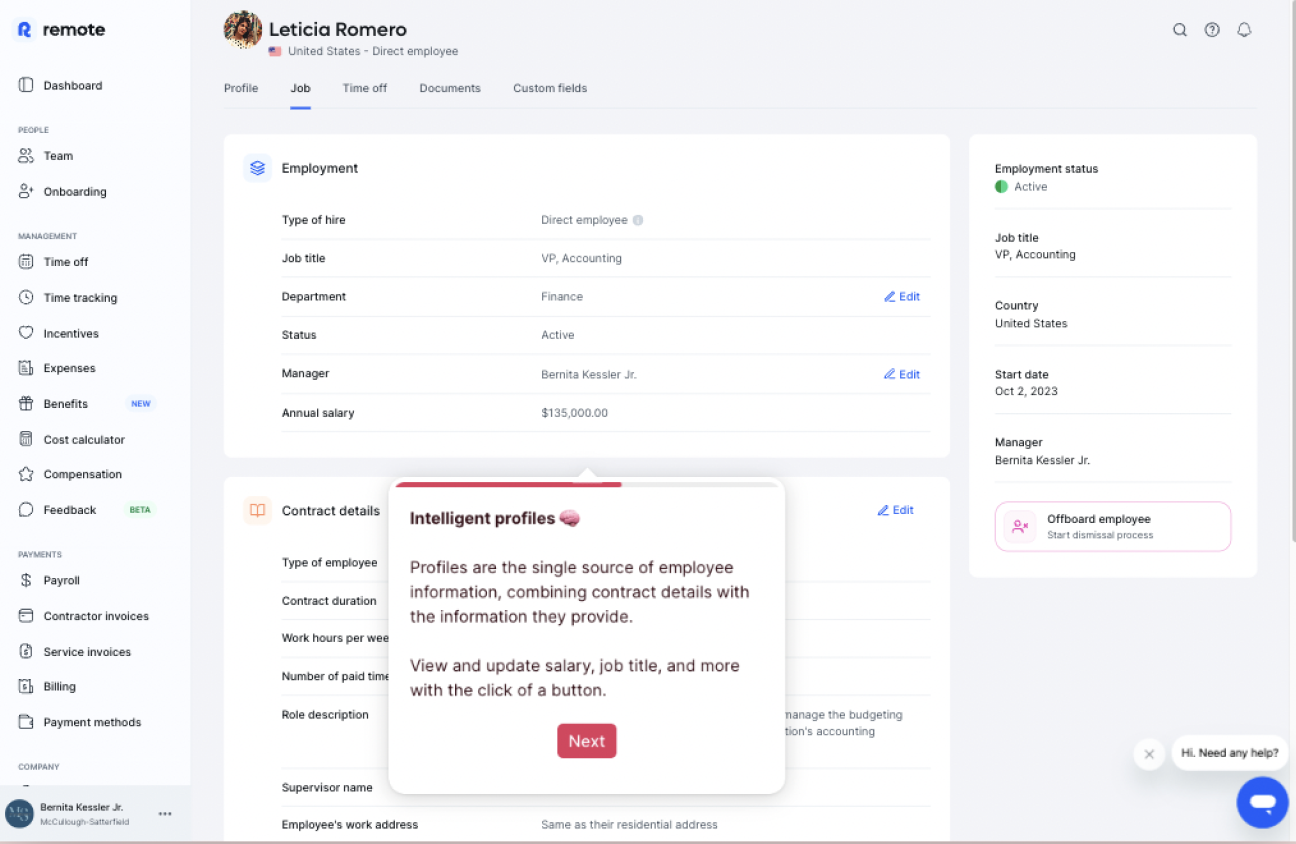Screen dimensions: 1296x844
Task: Edit the Department field
Action: tap(902, 297)
